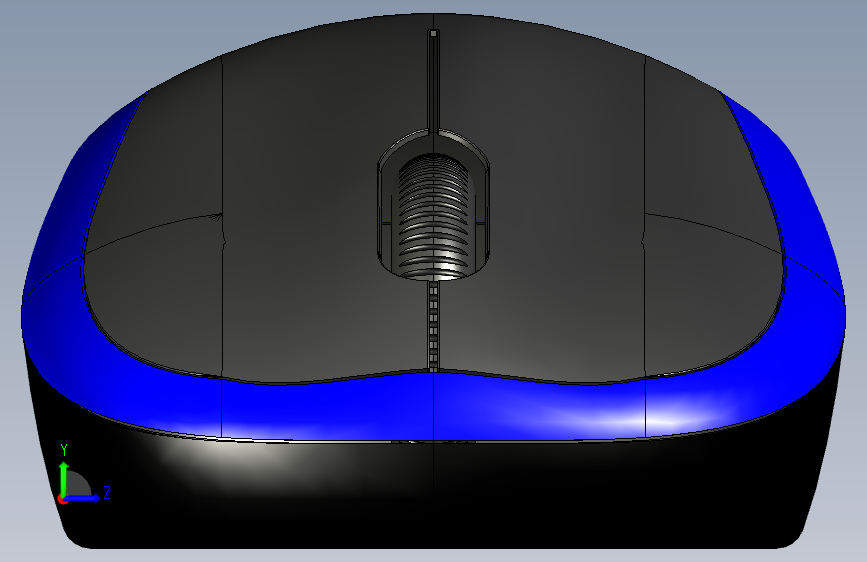This screenshot has height=562, width=867.
Task: Click the "Z" axis label
Action: 108,492
